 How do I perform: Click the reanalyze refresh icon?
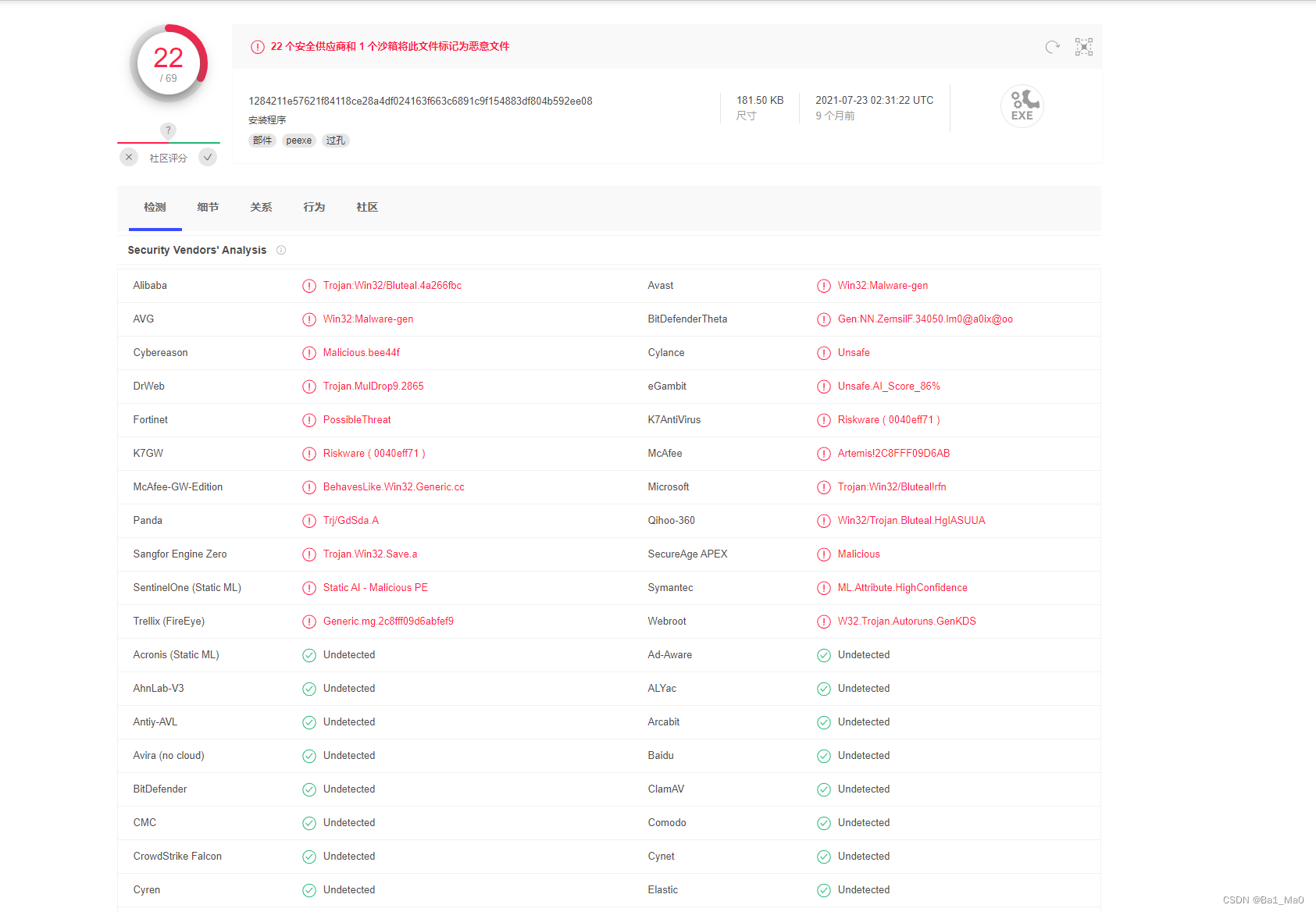pyautogui.click(x=1052, y=47)
